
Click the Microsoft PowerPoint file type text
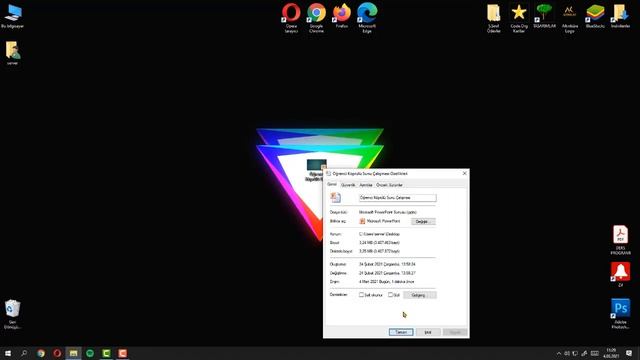pyautogui.click(x=388, y=212)
